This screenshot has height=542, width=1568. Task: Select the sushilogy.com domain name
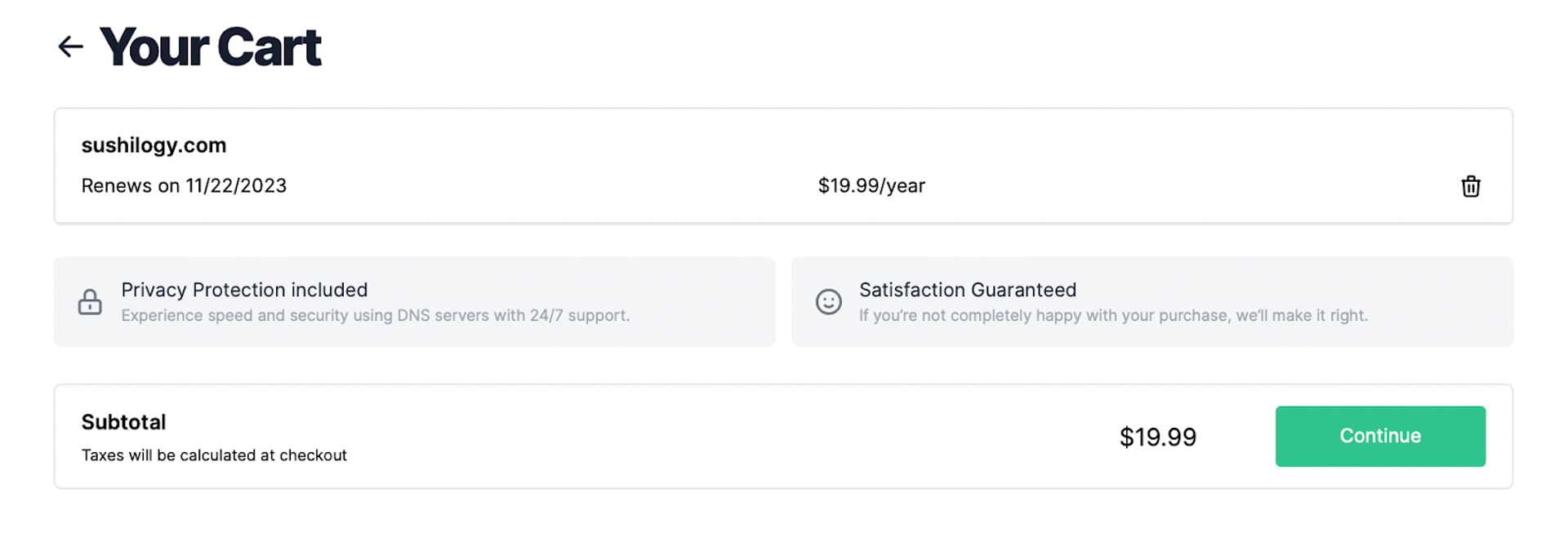tap(154, 145)
